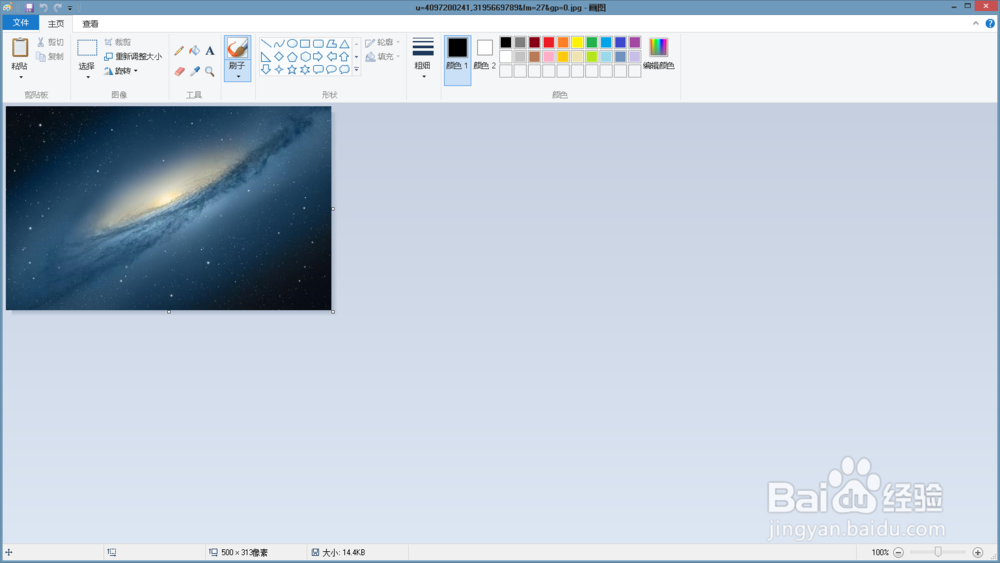Click the Brush (刷子) tool icon
Viewport: 1000px width, 563px height.
(237, 48)
